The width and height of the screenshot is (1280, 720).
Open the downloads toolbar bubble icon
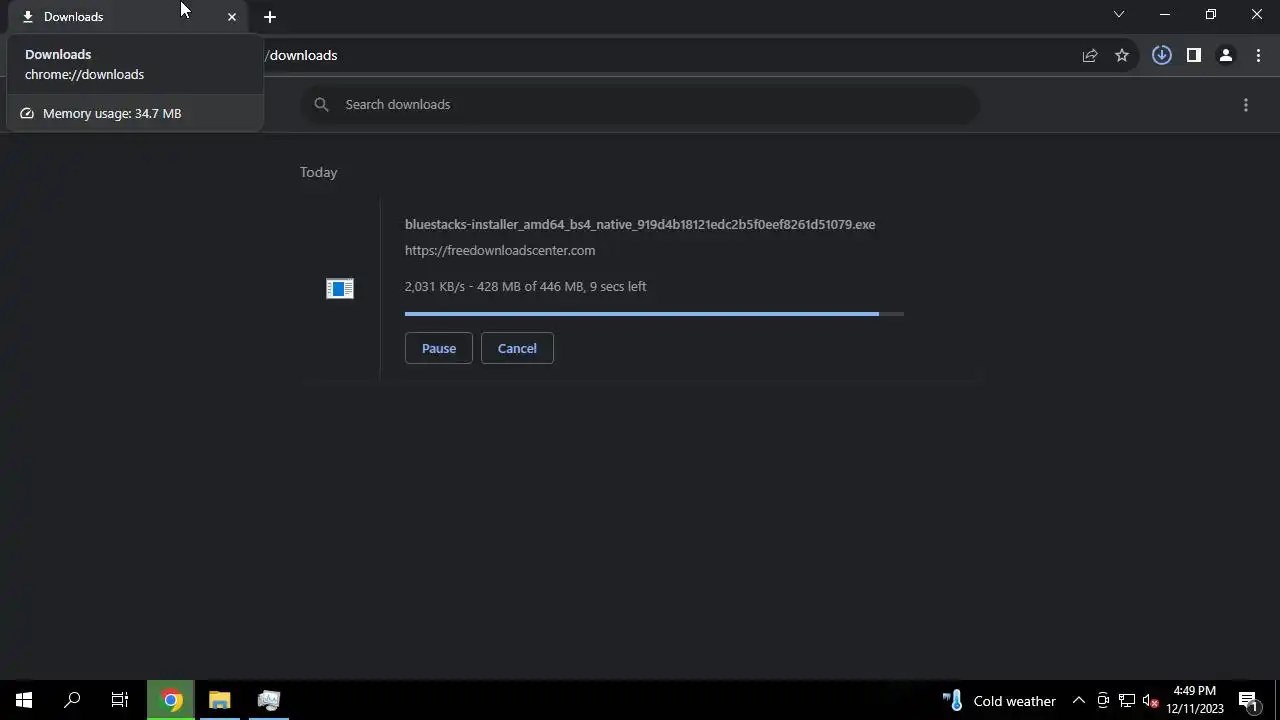[1161, 56]
